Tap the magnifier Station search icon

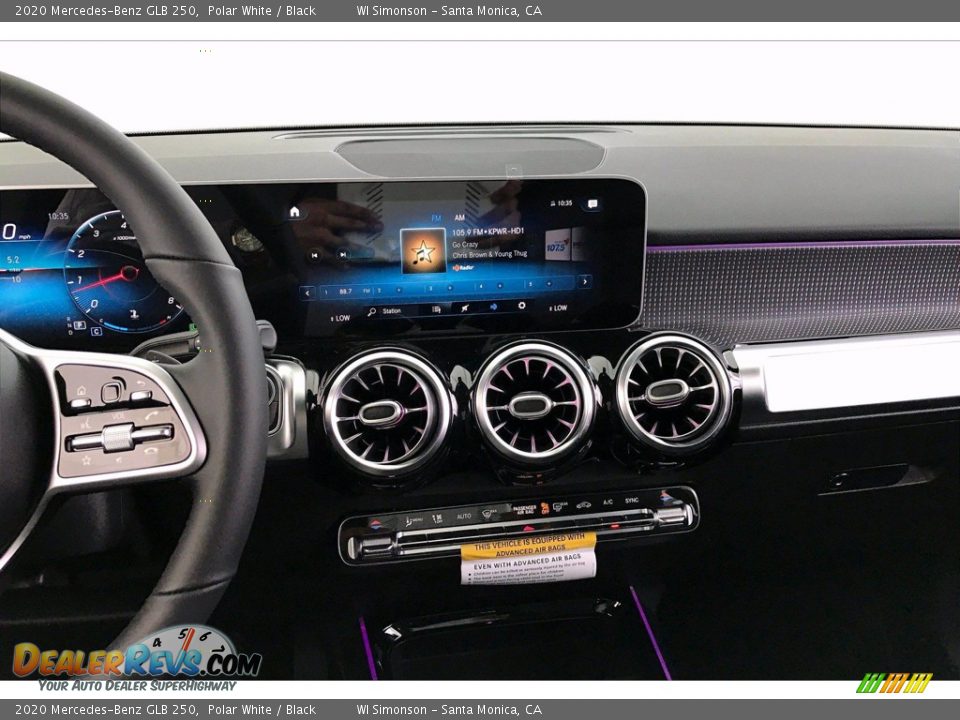(x=371, y=309)
